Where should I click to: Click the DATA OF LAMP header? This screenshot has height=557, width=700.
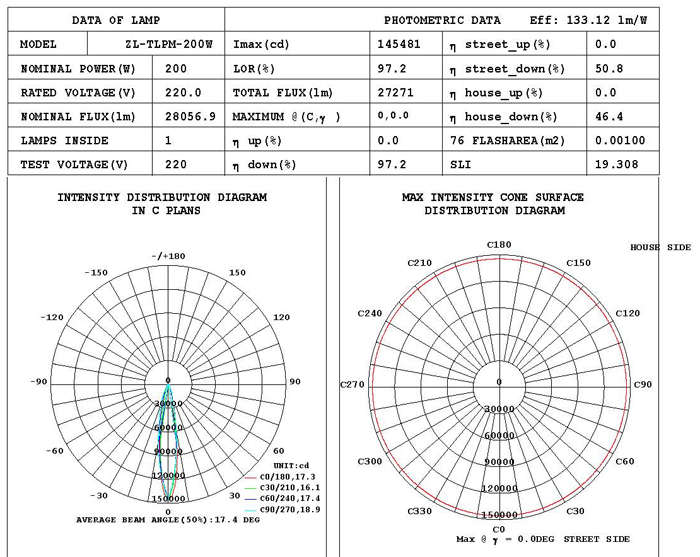point(116,20)
